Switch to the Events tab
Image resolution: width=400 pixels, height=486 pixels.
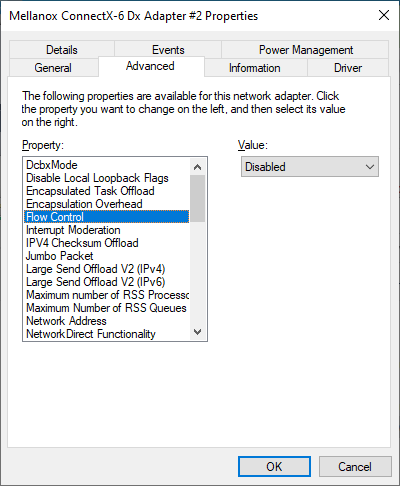(168, 50)
